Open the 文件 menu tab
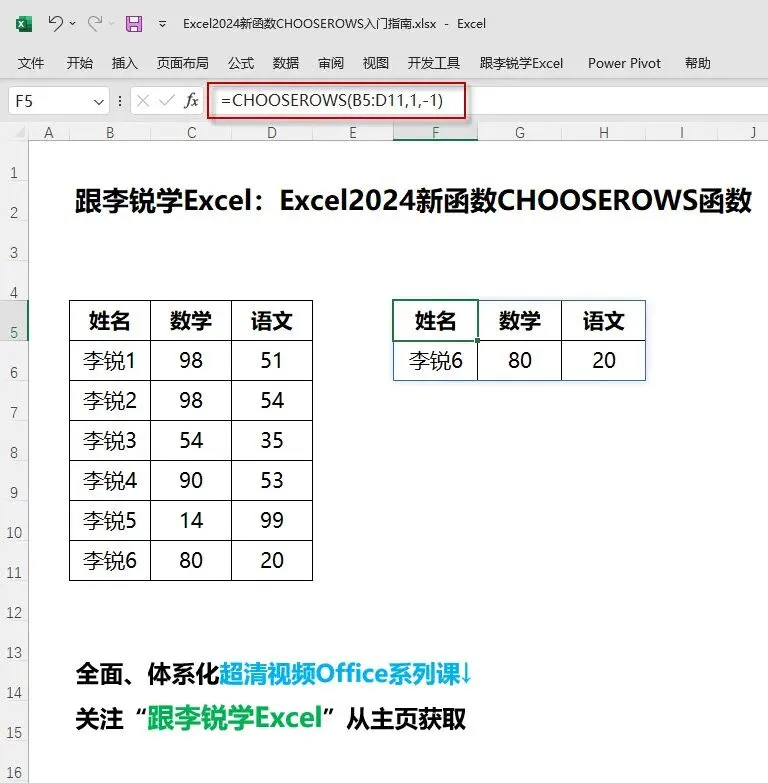This screenshot has height=783, width=768. [x=31, y=63]
